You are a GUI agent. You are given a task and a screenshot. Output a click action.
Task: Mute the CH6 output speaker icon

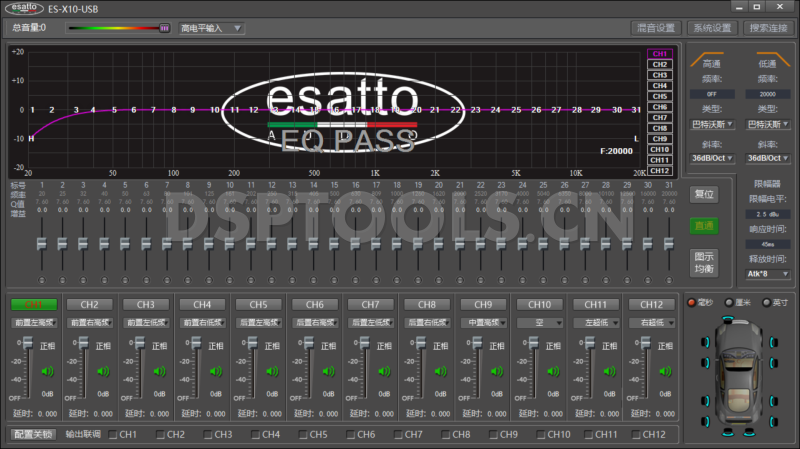[x=329, y=371]
